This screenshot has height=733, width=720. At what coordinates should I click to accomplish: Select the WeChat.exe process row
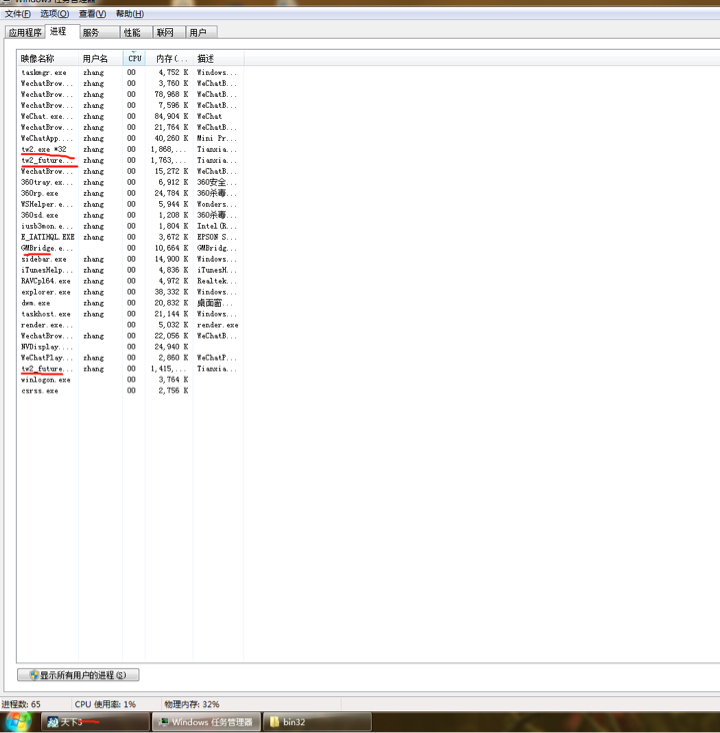click(x=130, y=116)
